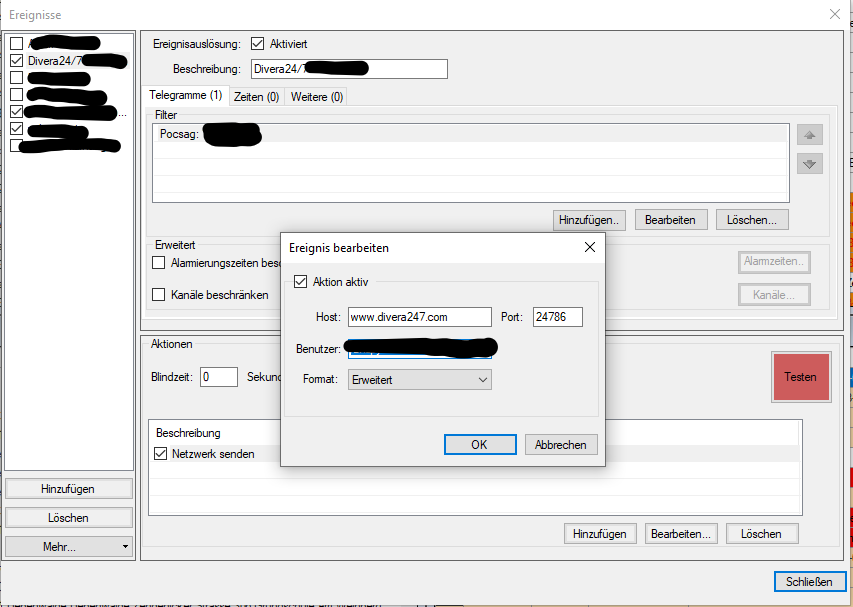Click Hinzufügen in the Aktionen section
853x607 pixels.
599,534
